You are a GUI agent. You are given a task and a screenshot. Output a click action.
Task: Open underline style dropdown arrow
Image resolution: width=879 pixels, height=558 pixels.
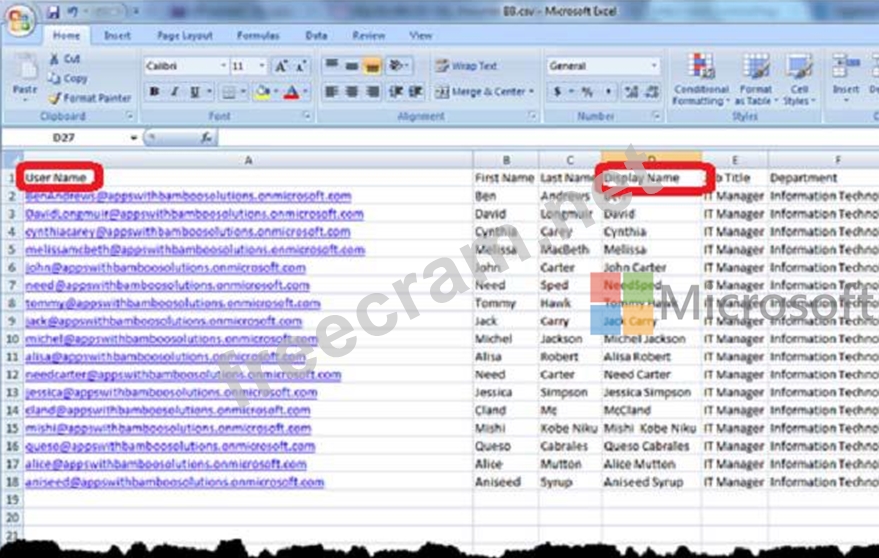coord(209,91)
